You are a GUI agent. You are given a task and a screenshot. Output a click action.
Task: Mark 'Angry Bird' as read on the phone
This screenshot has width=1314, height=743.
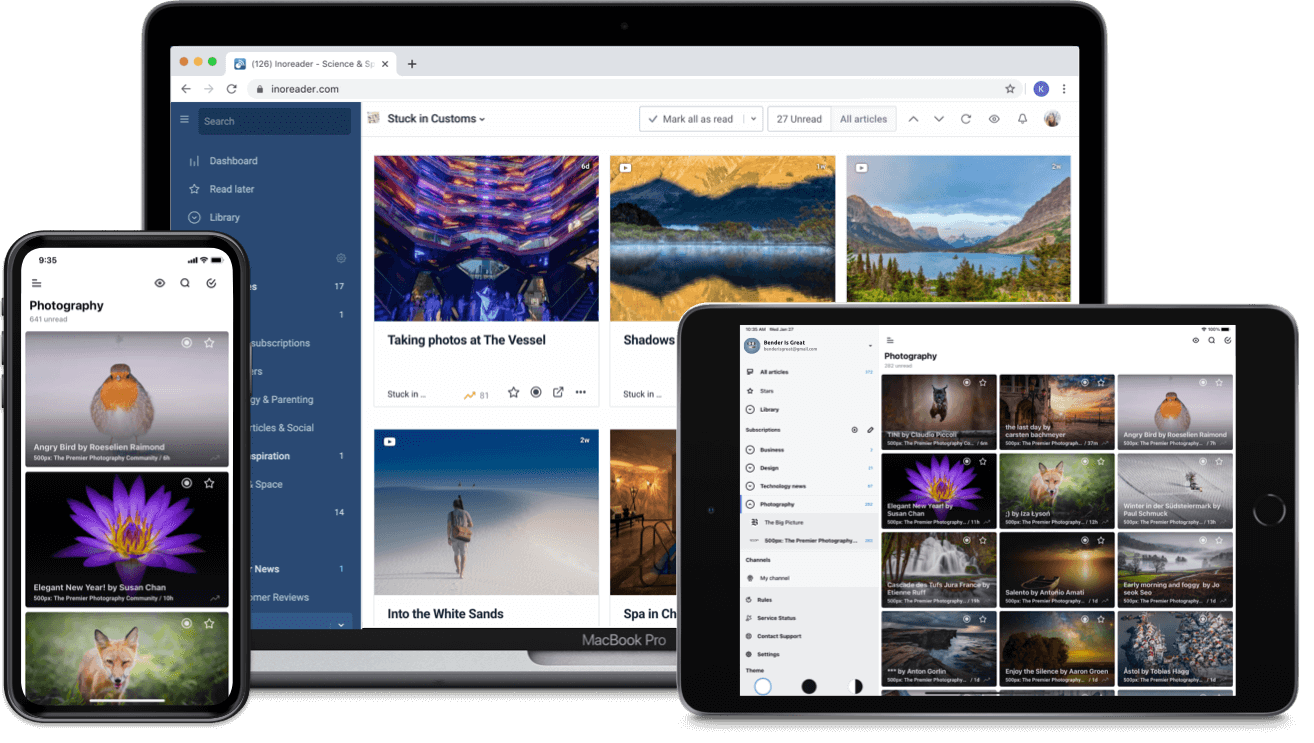[186, 343]
